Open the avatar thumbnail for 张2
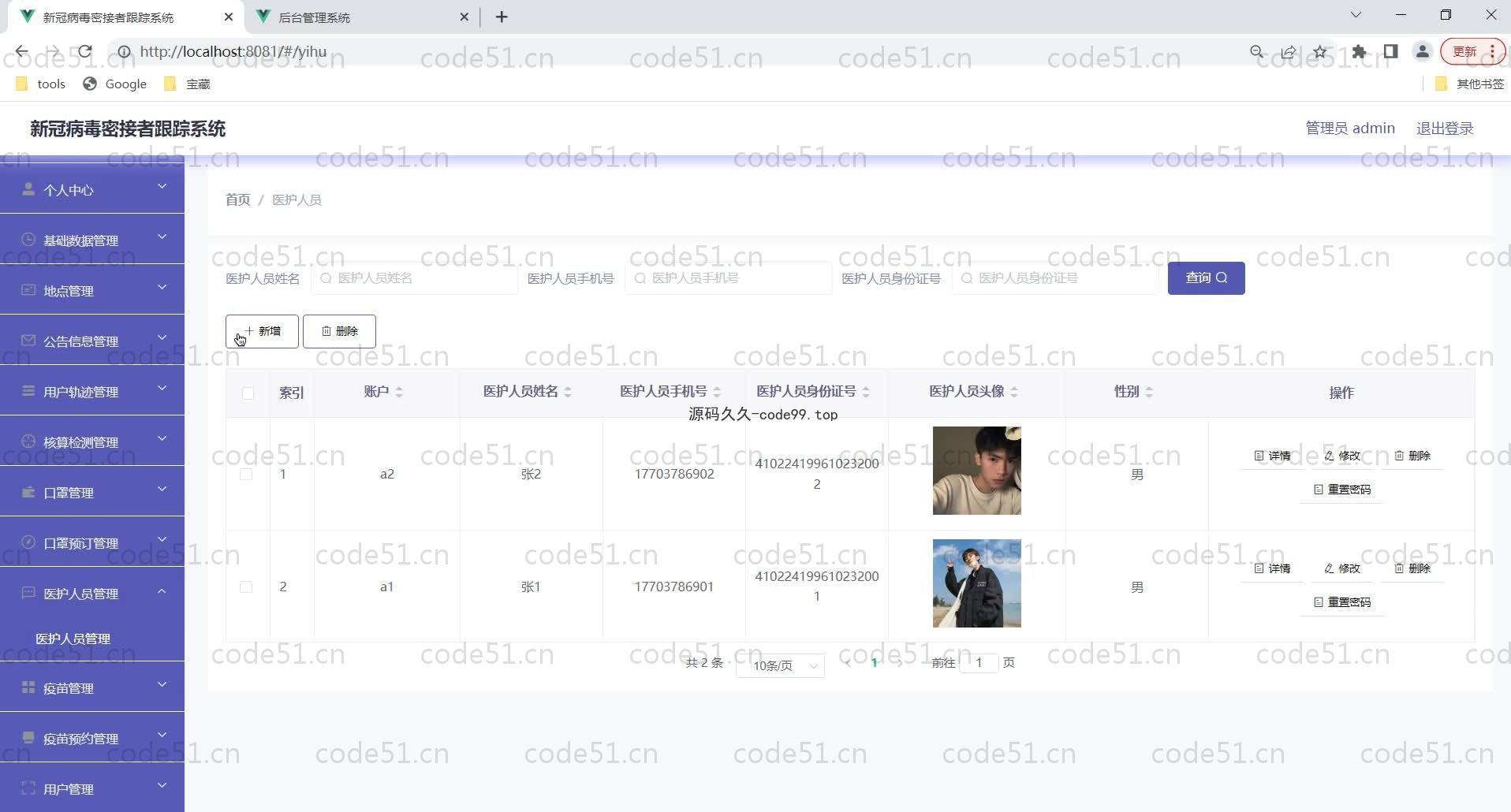The height and width of the screenshot is (812, 1511). tap(976, 471)
